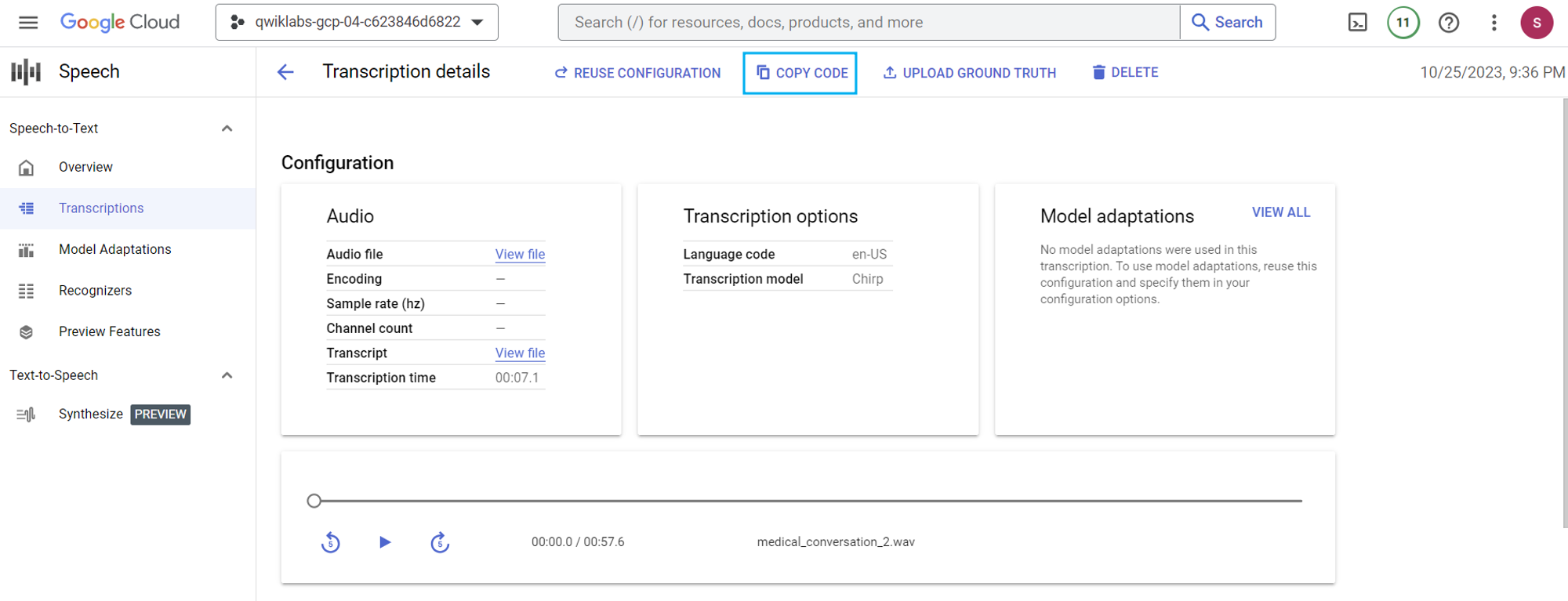Click the audio playback slider handle
The image size is (1568, 601).
[314, 501]
